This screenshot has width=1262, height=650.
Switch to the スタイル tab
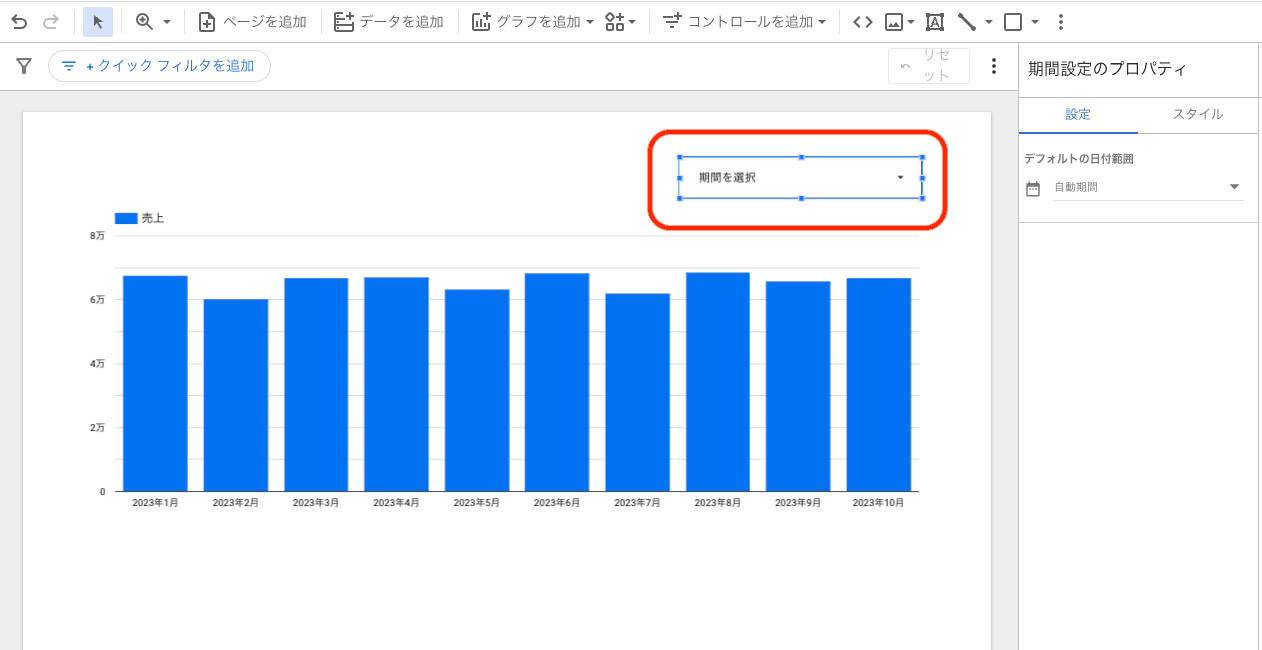click(1197, 114)
